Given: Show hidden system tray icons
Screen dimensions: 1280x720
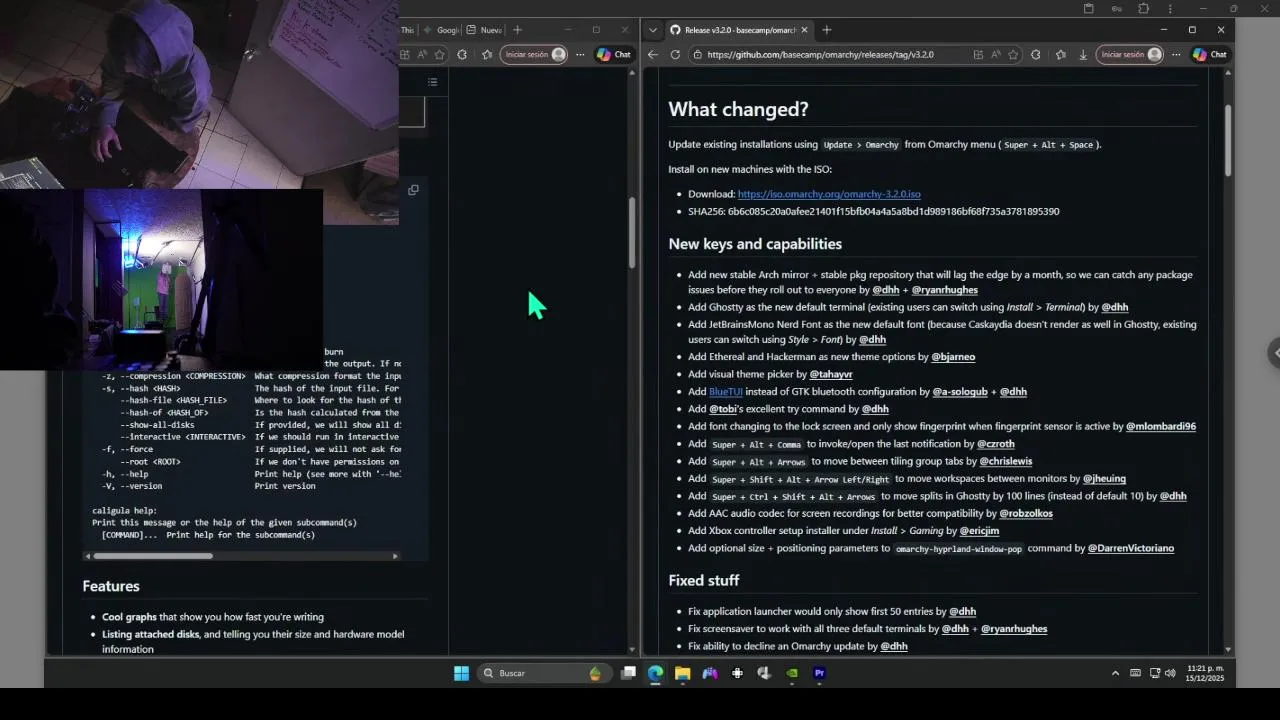Looking at the screenshot, I should tap(1115, 673).
